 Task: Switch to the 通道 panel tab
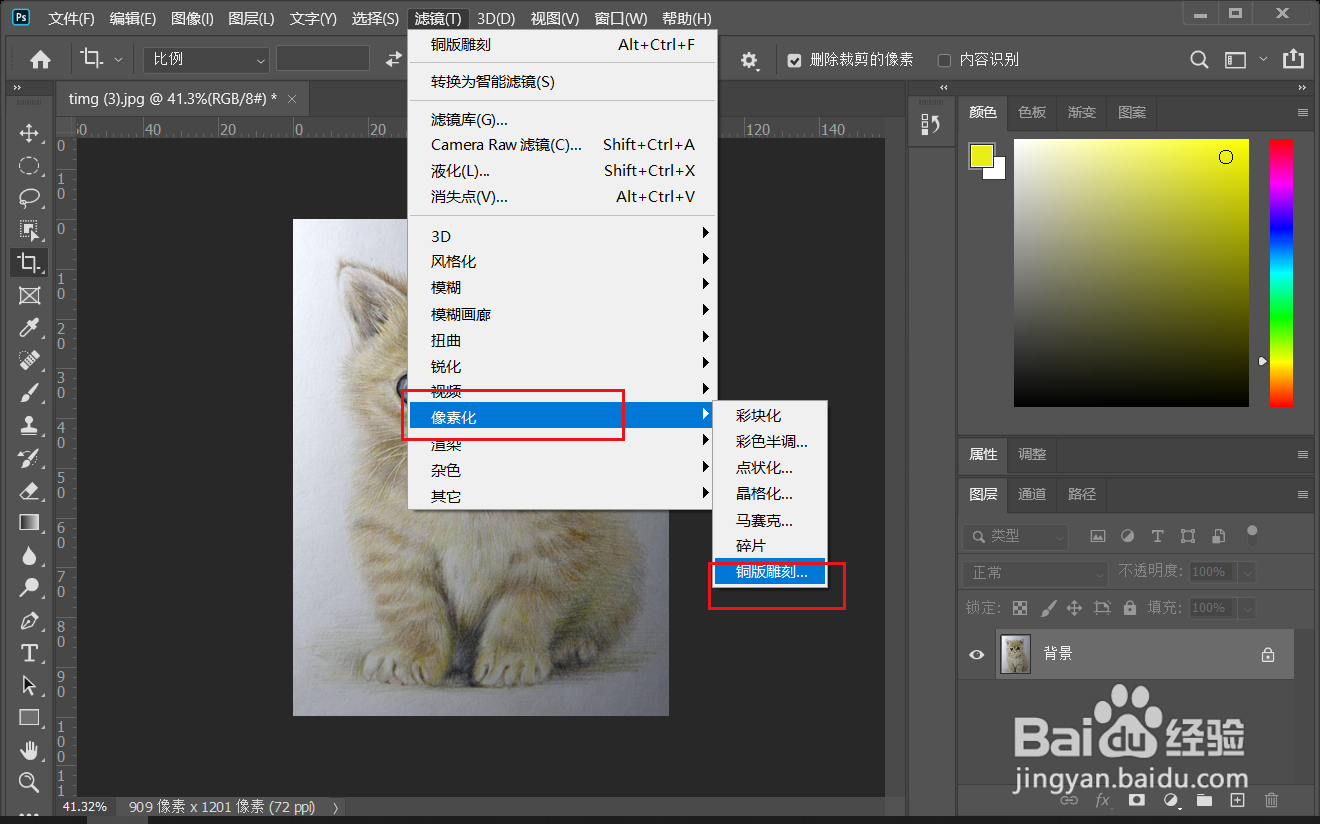point(1032,494)
